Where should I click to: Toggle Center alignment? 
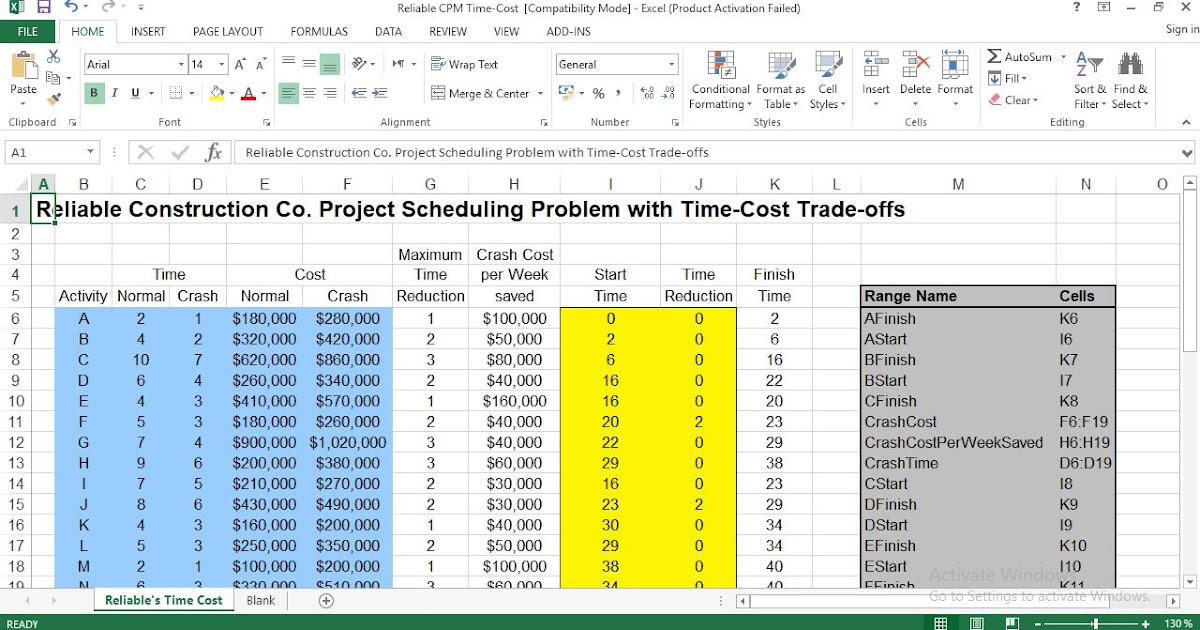coord(309,93)
